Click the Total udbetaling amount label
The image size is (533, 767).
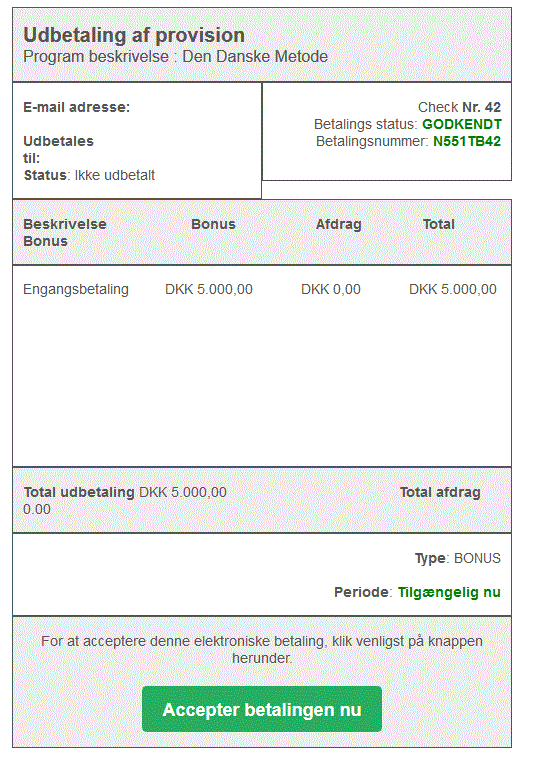click(x=125, y=492)
